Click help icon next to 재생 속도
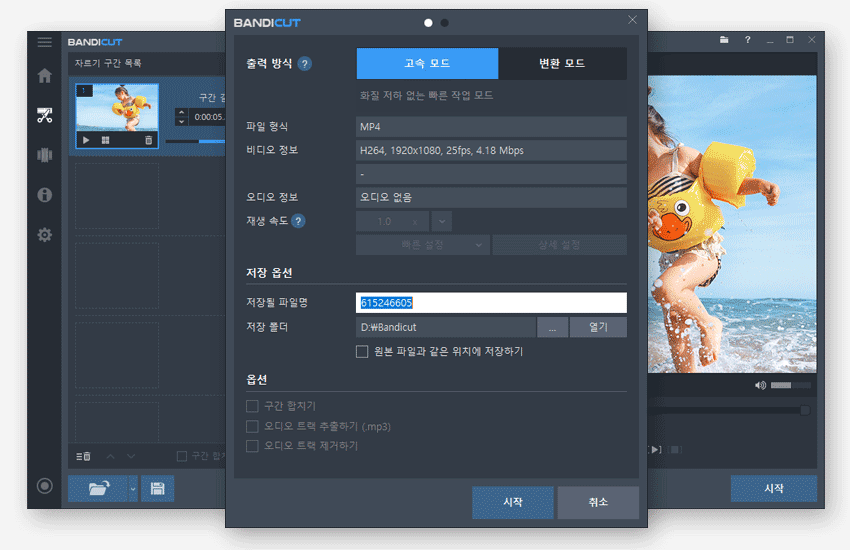850x550 pixels. (x=298, y=221)
